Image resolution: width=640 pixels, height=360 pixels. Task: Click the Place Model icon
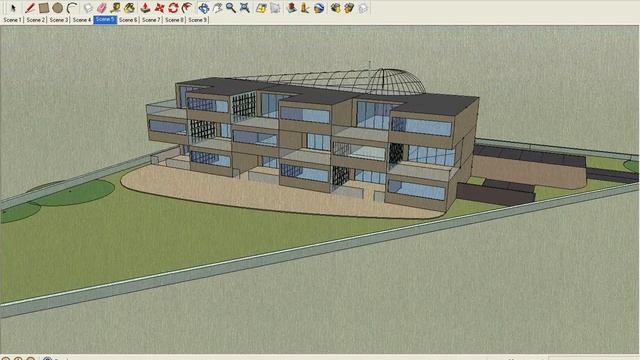pyautogui.click(x=291, y=8)
